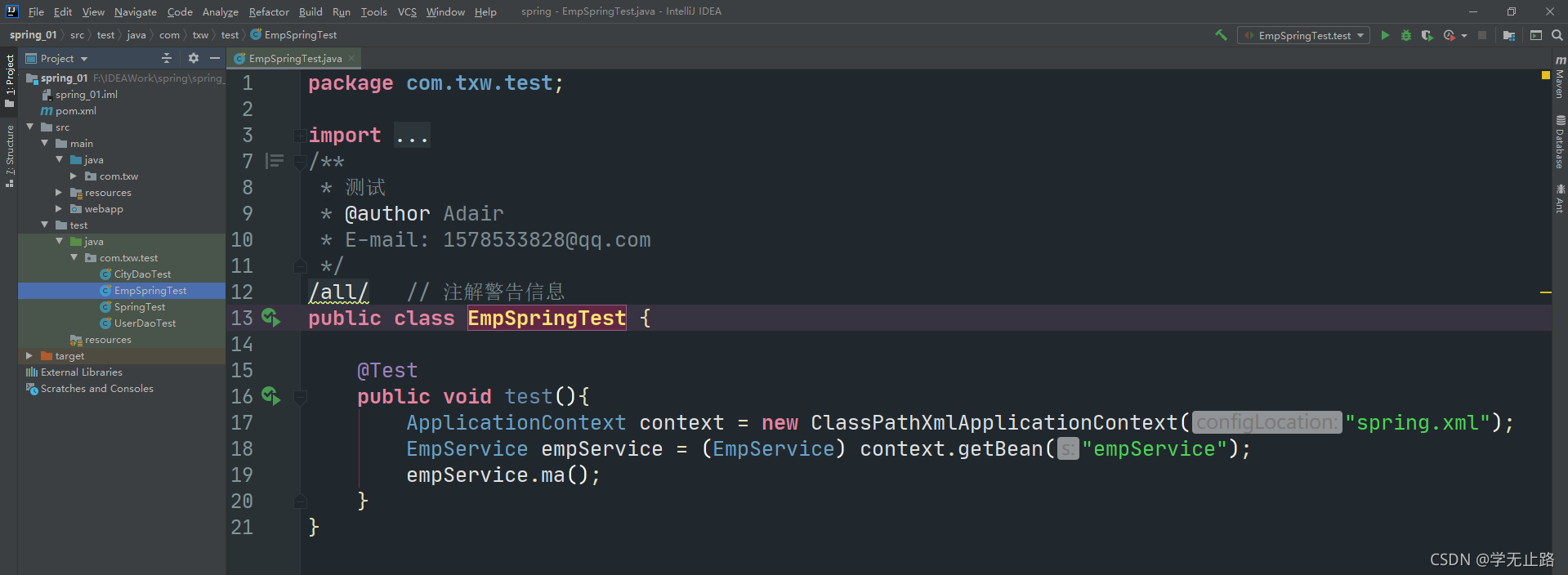Open the Database tool window
This screenshot has height=575, width=1568.
coord(1560,141)
